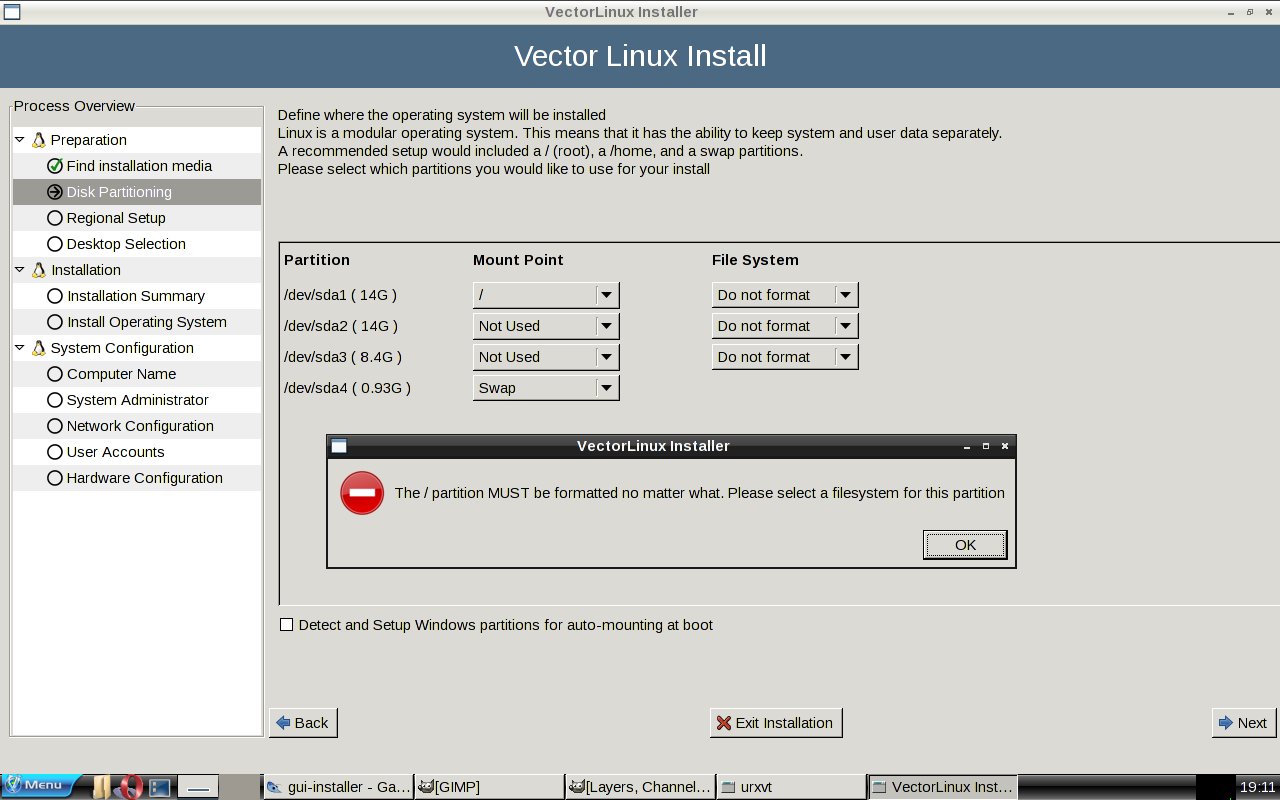Click the Mount Point column header

[x=518, y=260]
